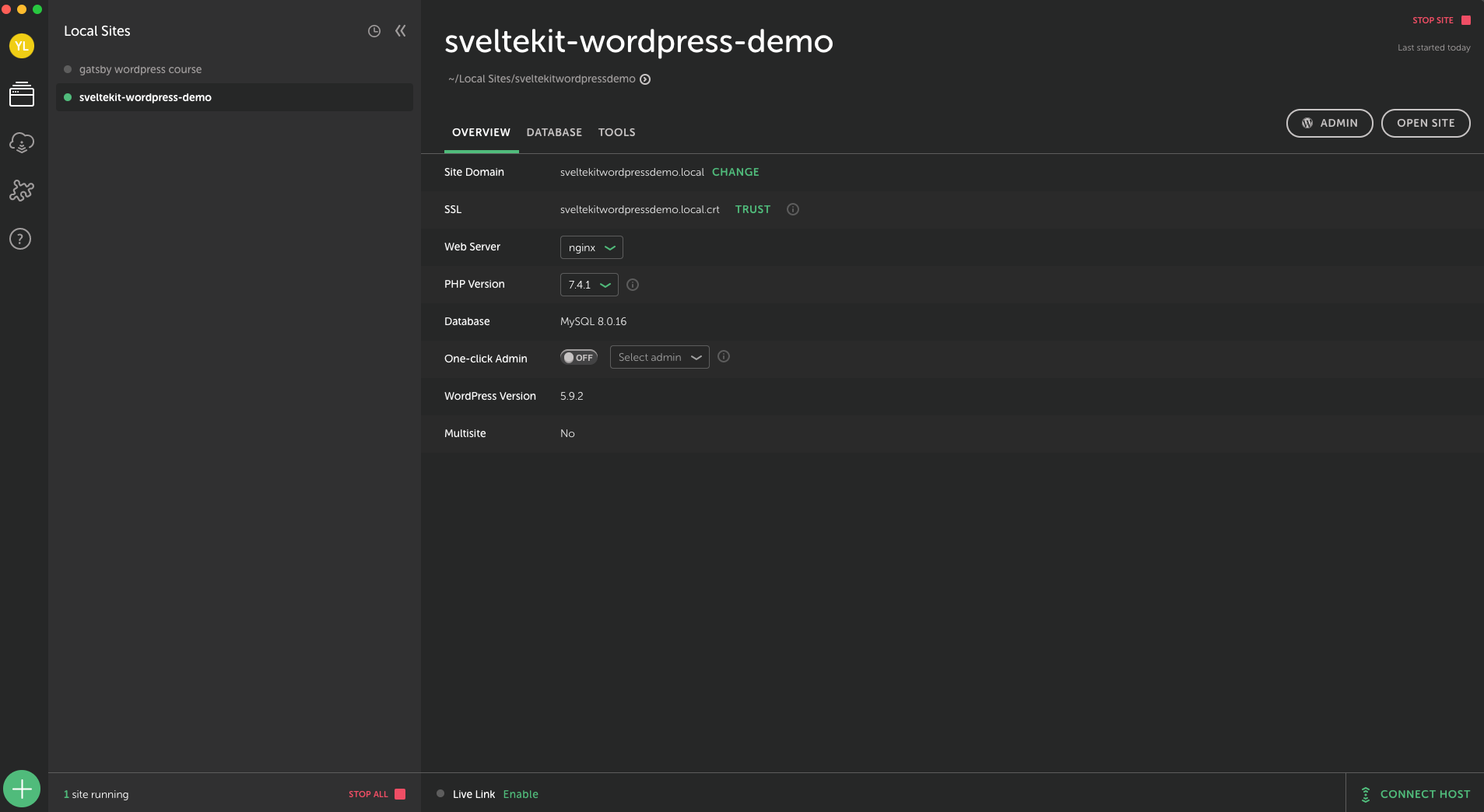Click the sveltekitwordpressdemo.local domain text
1484x812 pixels.
[x=632, y=172]
